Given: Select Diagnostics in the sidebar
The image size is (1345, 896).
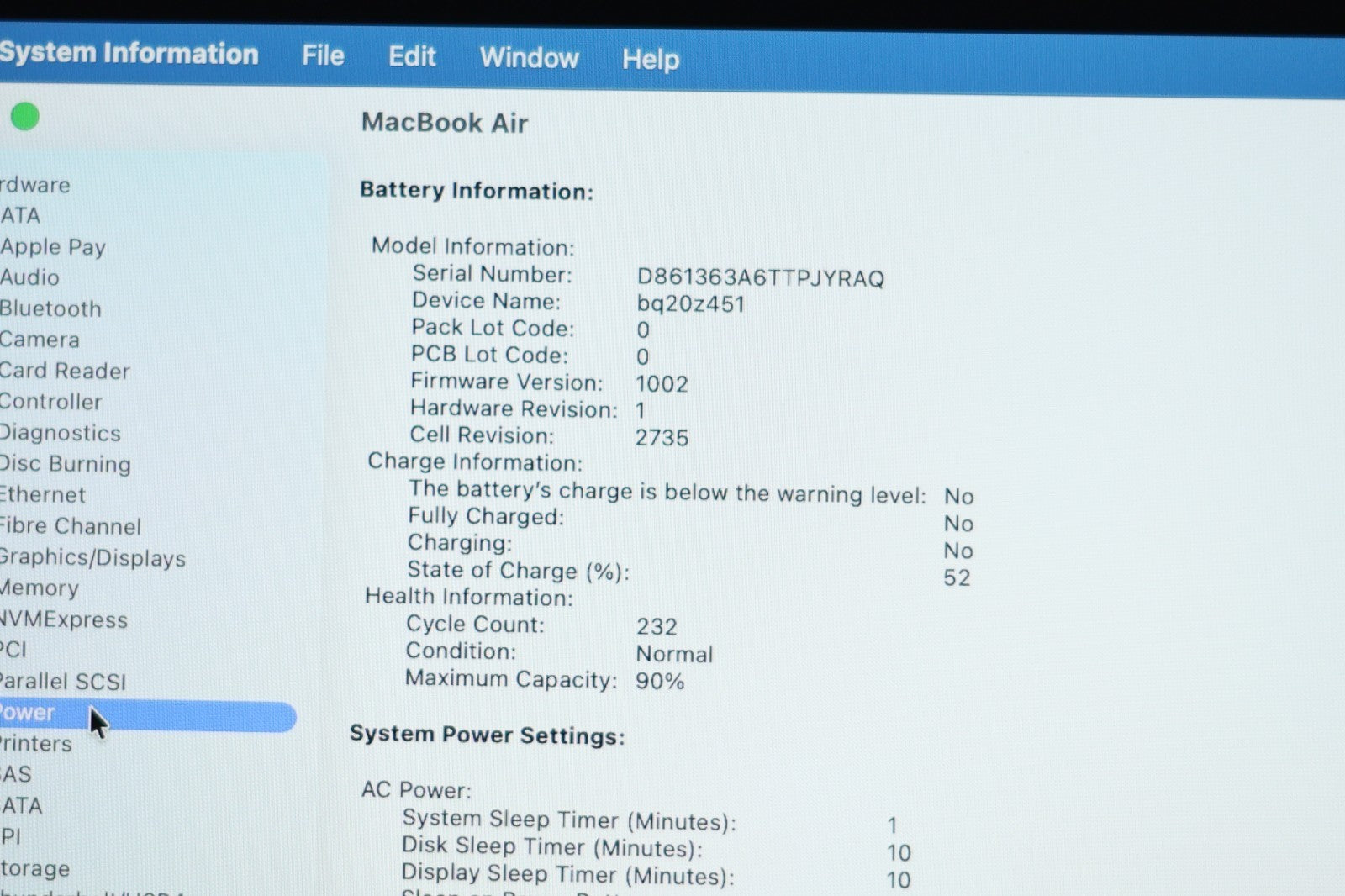Looking at the screenshot, I should tap(61, 433).
